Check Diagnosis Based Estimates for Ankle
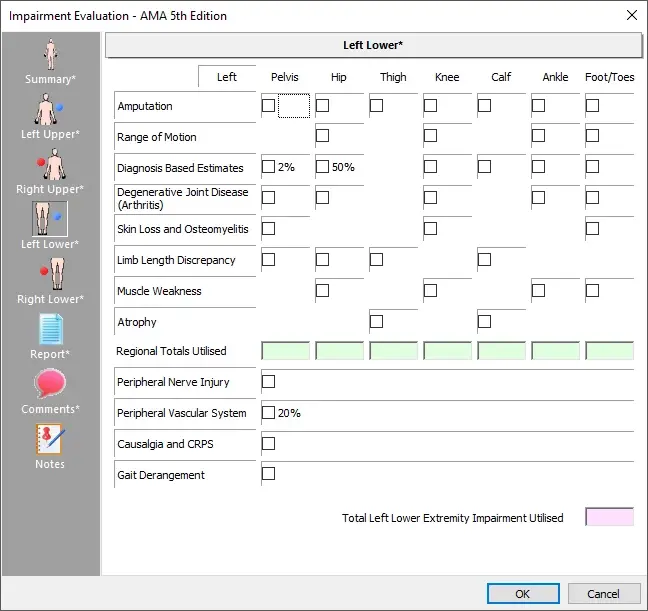This screenshot has width=648, height=611. pyautogui.click(x=538, y=167)
